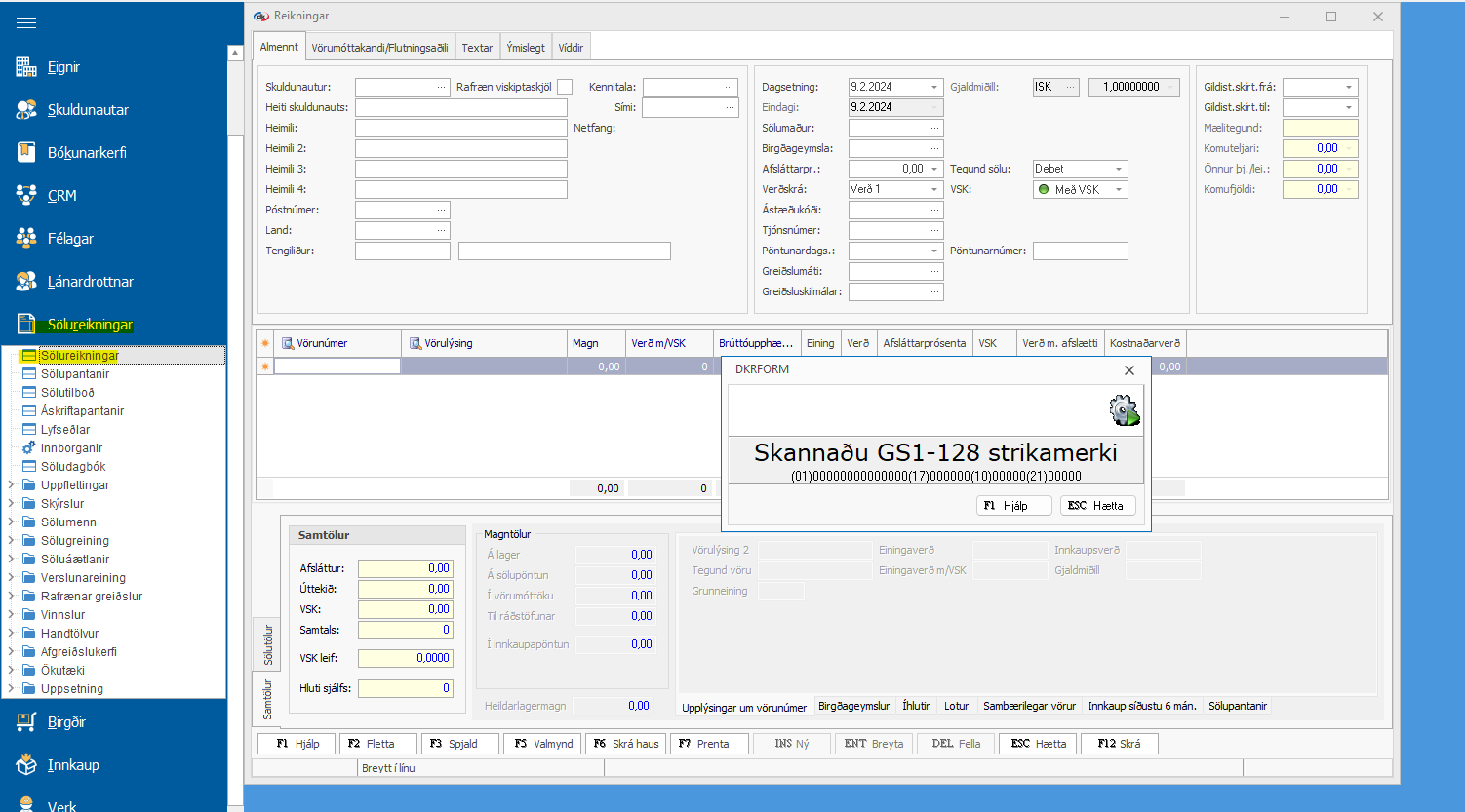The image size is (1465, 812).
Task: Open the Verðskrá dropdown
Action: [x=933, y=190]
